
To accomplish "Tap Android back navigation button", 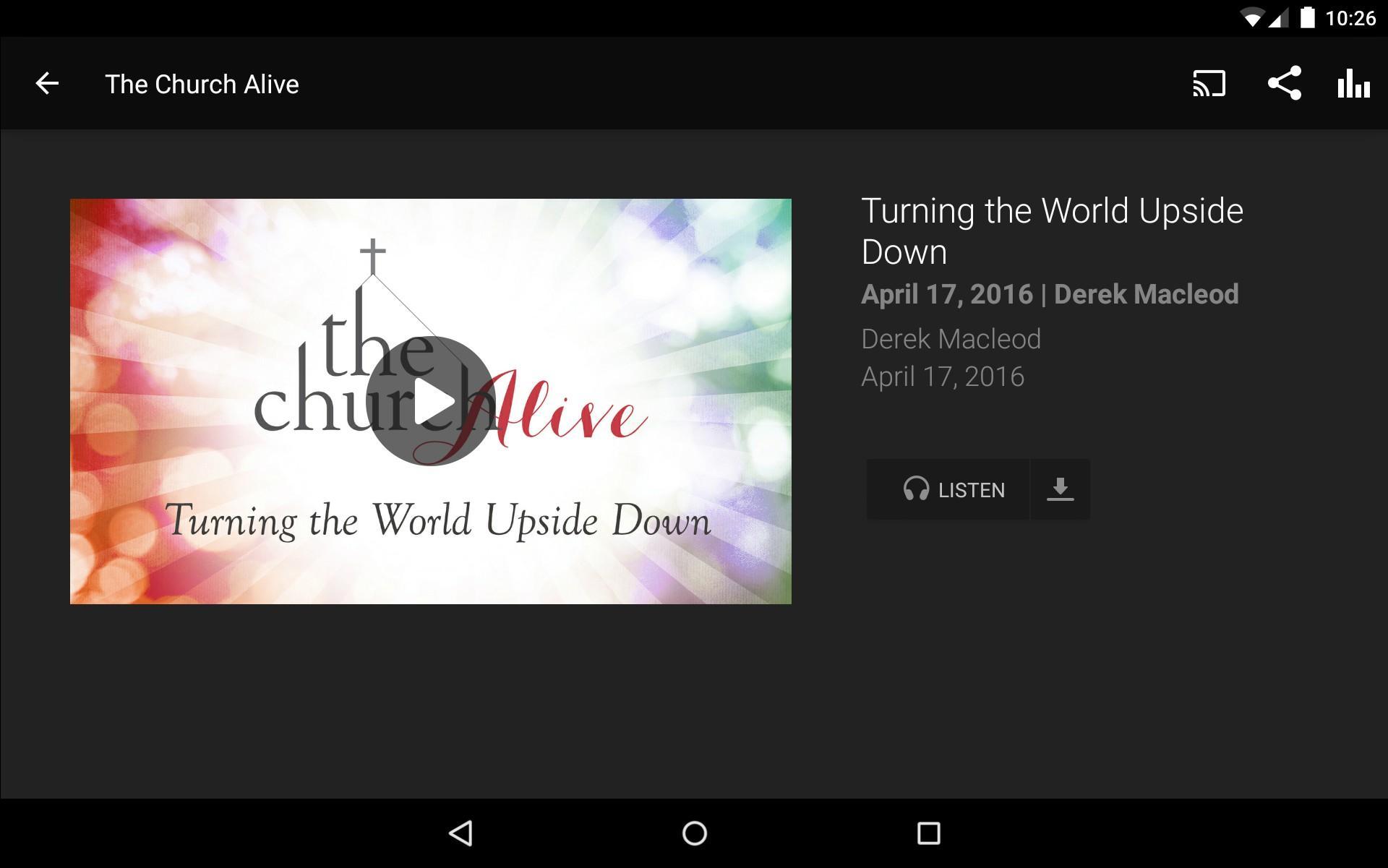I will [461, 833].
